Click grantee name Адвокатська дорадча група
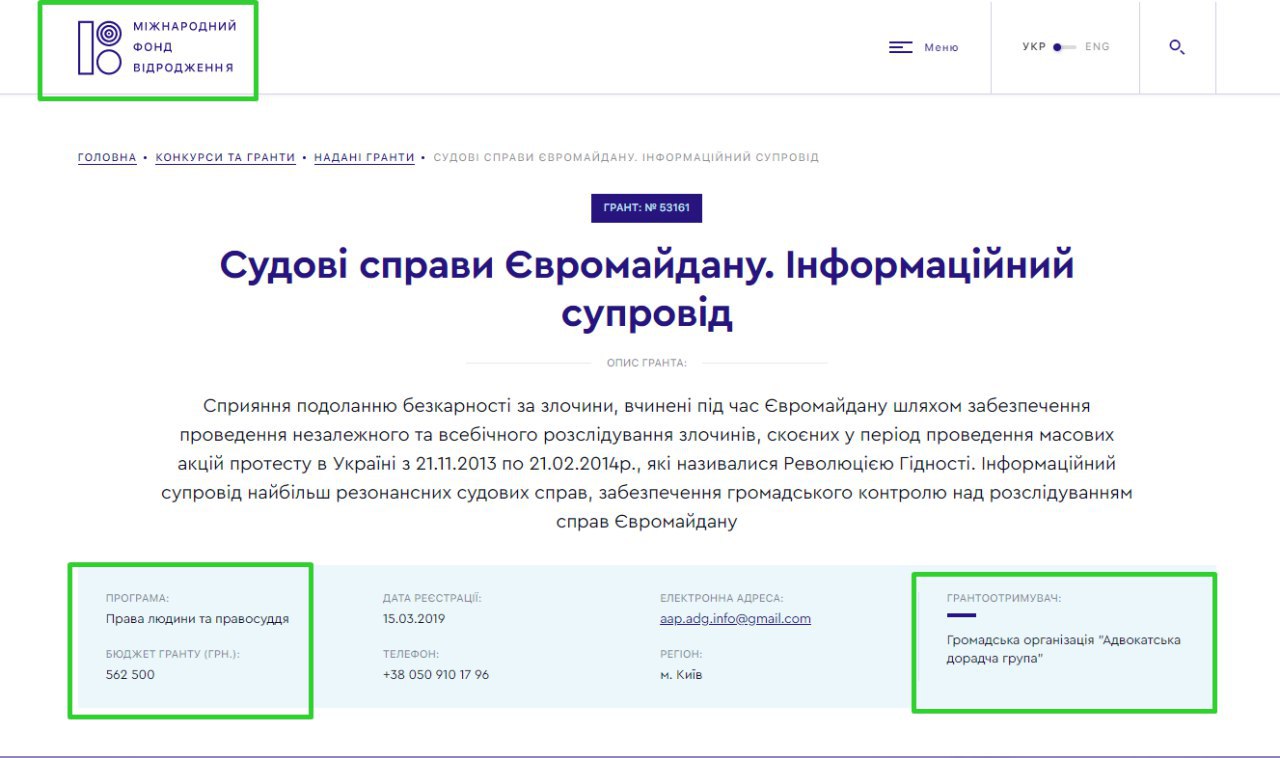Image resolution: width=1280 pixels, height=758 pixels. coord(1064,649)
